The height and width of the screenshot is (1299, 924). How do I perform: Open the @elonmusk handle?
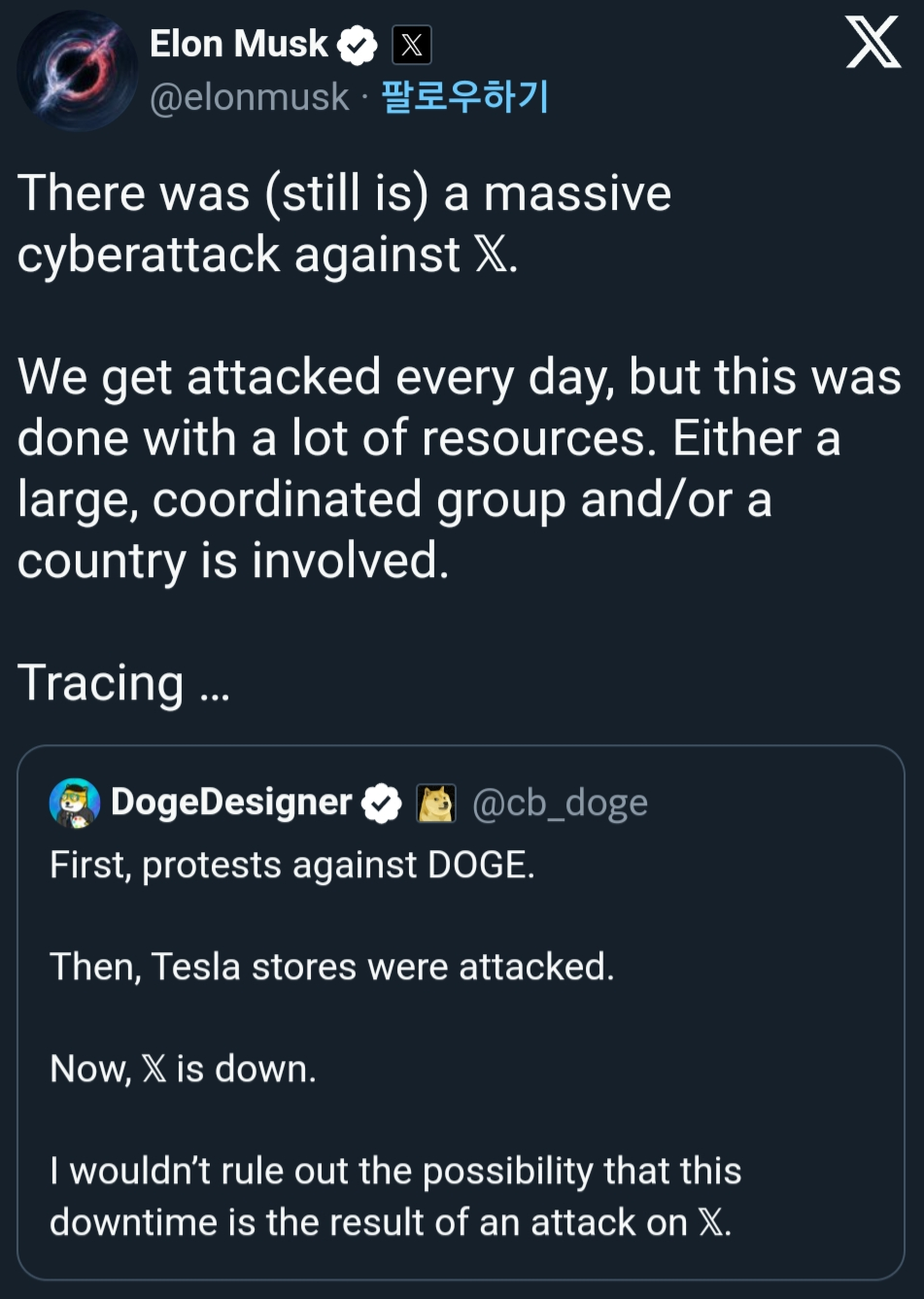tap(249, 96)
